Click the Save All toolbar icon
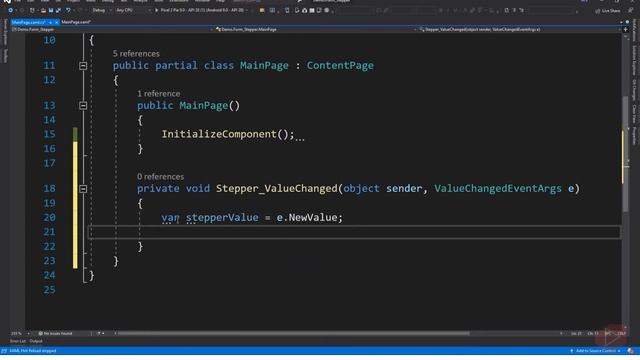Viewport: 640px width, 360px height. click(x=58, y=10)
